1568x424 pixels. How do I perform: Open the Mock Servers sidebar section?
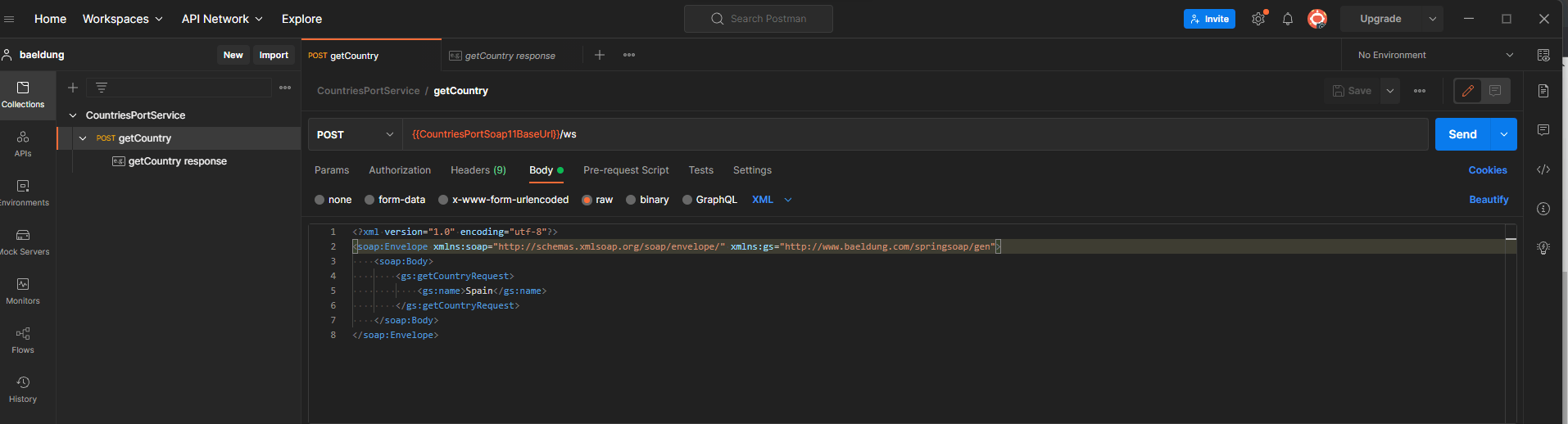click(23, 241)
